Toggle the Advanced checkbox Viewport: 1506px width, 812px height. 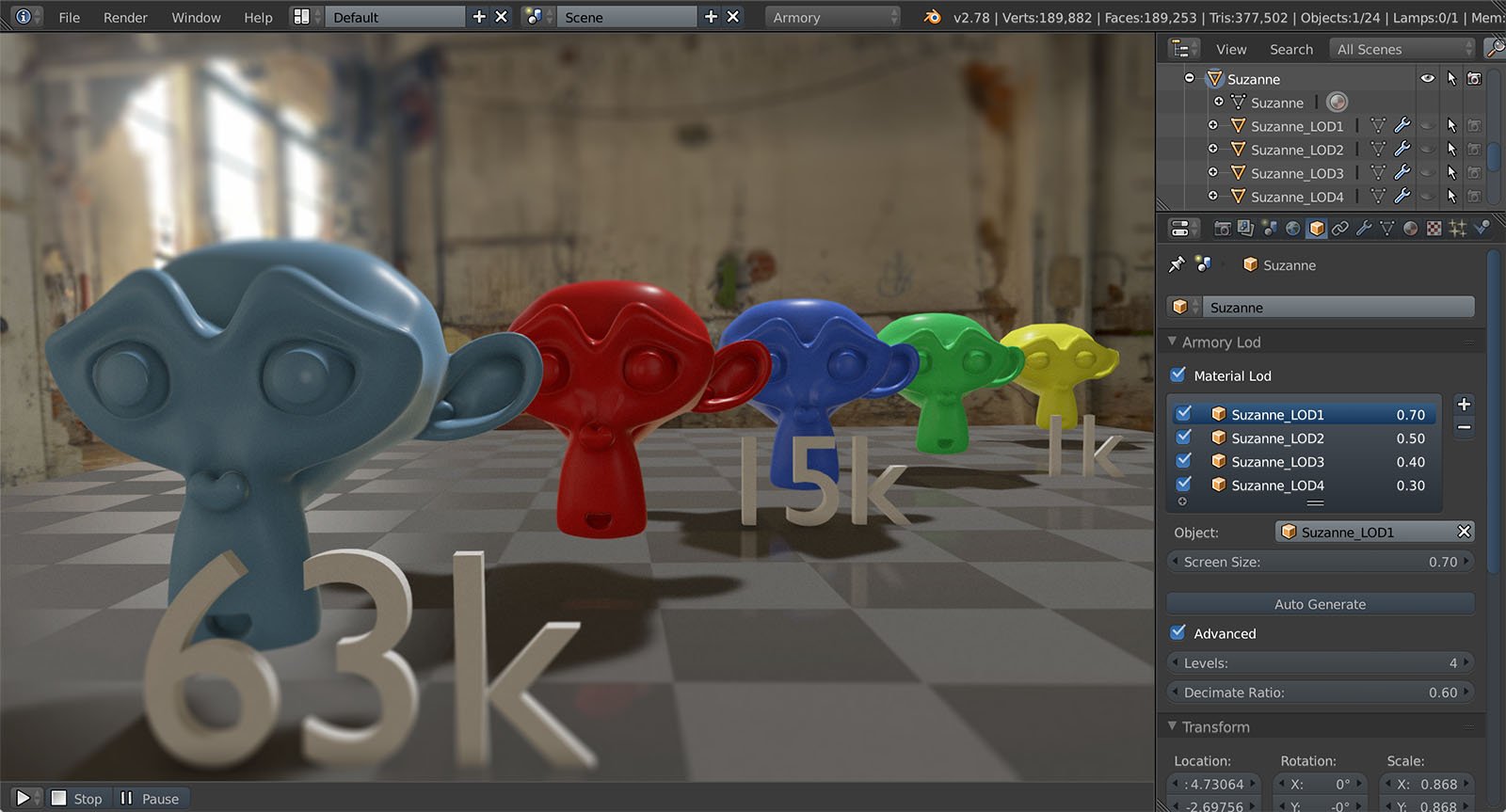(1178, 632)
